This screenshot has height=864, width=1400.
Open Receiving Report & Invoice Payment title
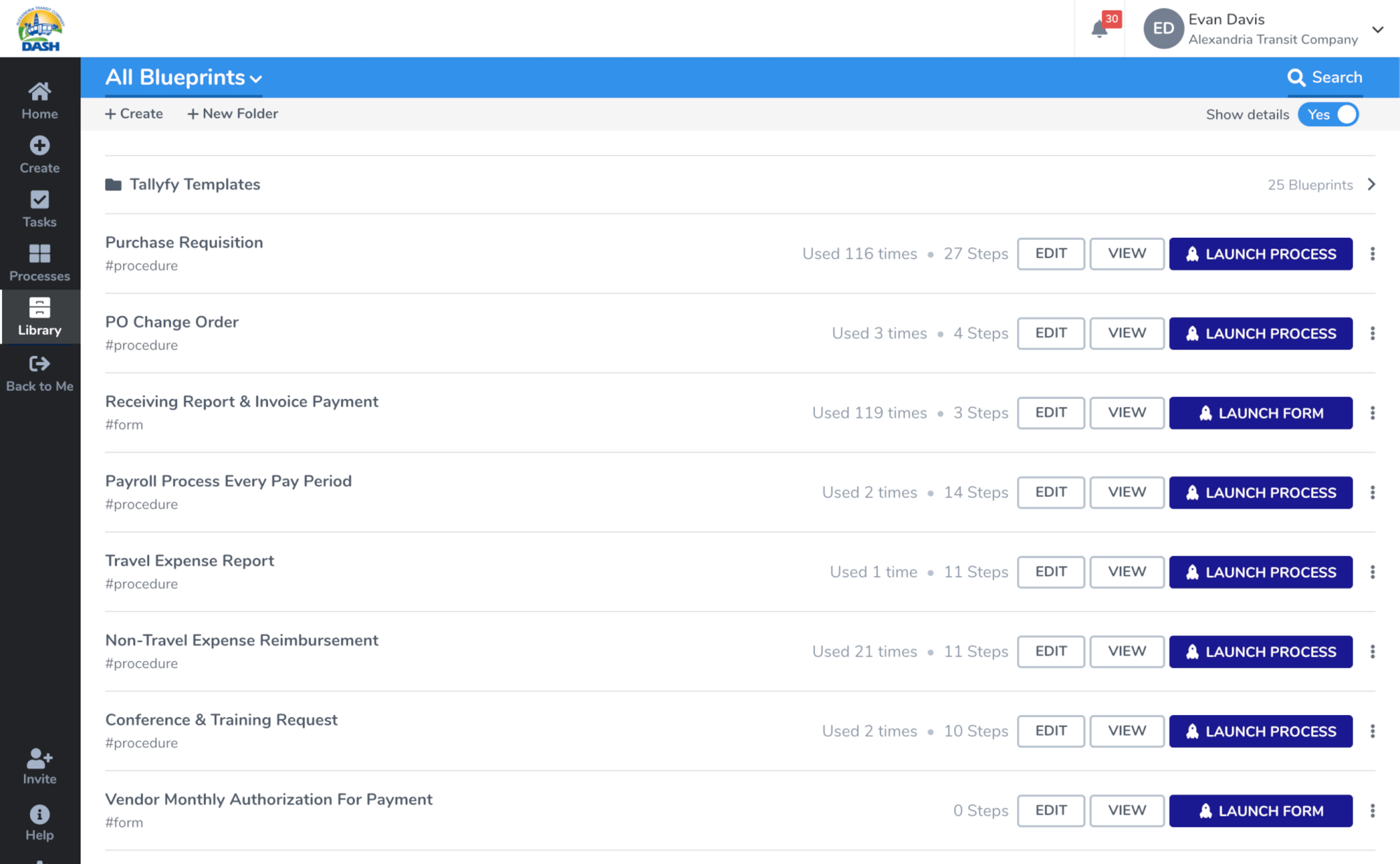[x=241, y=402]
